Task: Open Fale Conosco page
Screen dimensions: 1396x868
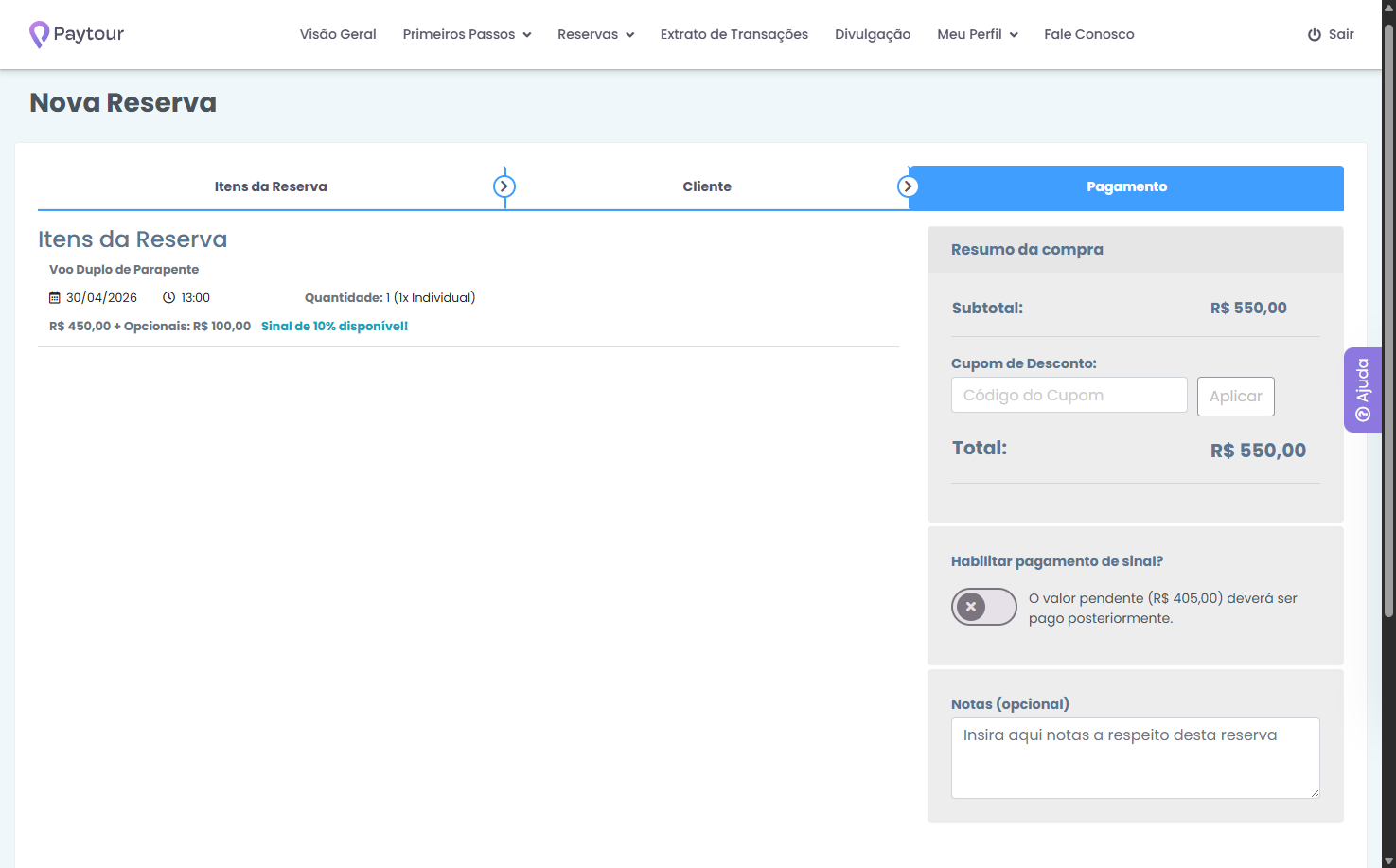Action: [1089, 34]
